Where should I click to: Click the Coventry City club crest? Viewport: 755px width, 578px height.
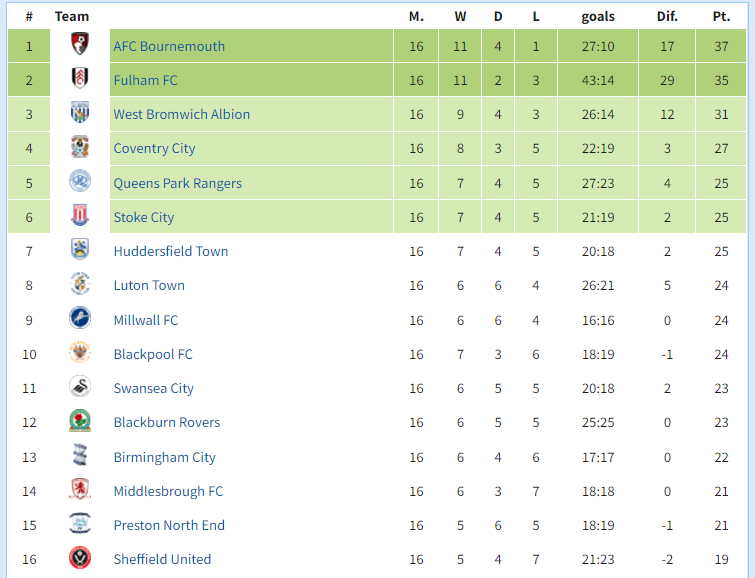point(80,147)
